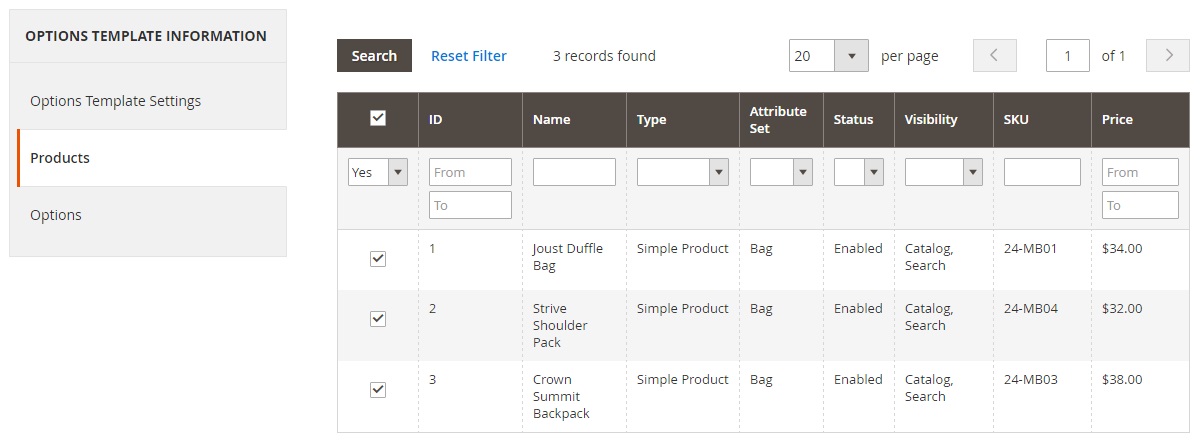
Task: Click the Reset Filter link
Action: (469, 56)
